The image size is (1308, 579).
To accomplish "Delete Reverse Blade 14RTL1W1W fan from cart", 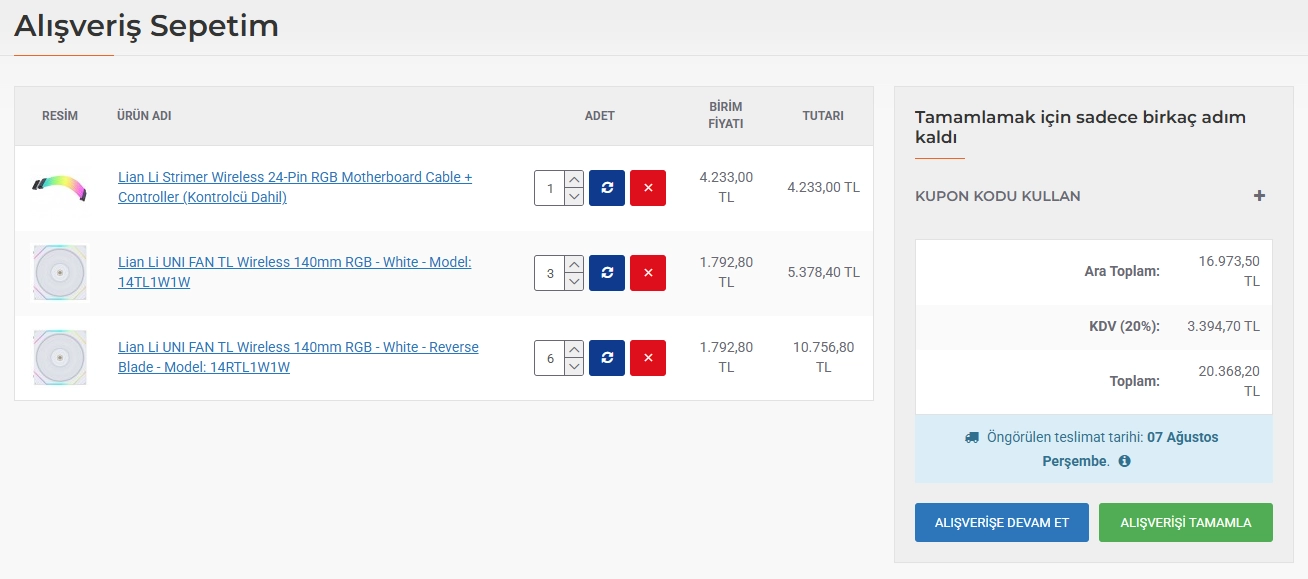I will (x=648, y=357).
